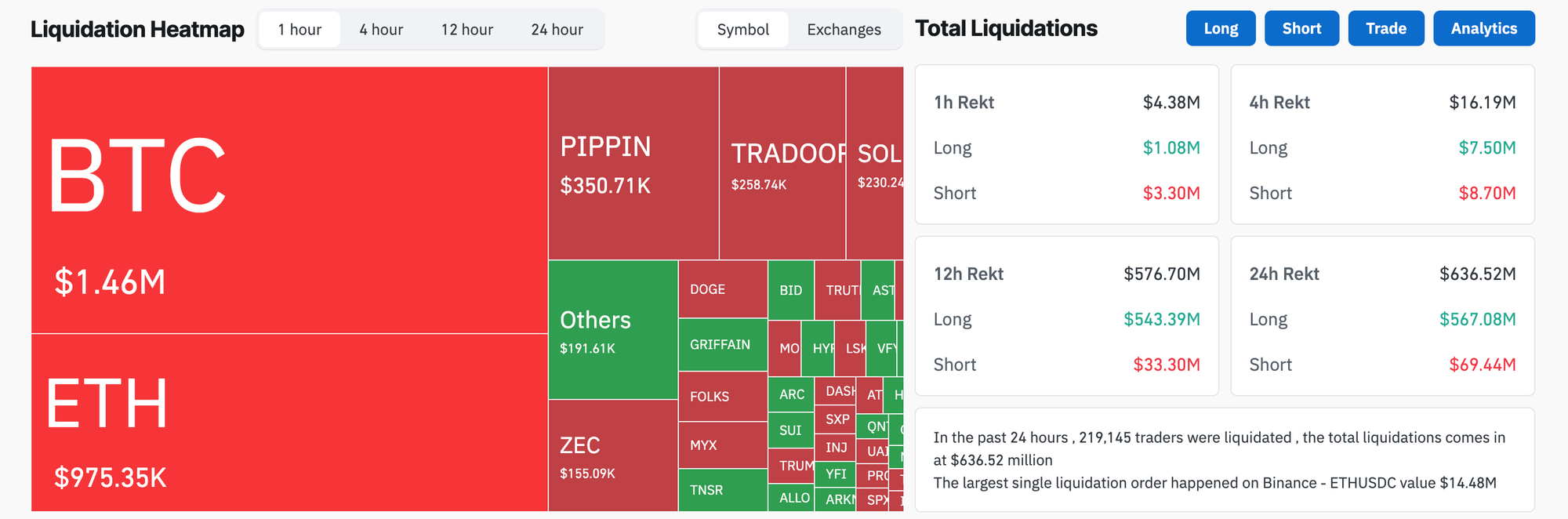Switch to the 12 hour timeframe

pyautogui.click(x=466, y=29)
